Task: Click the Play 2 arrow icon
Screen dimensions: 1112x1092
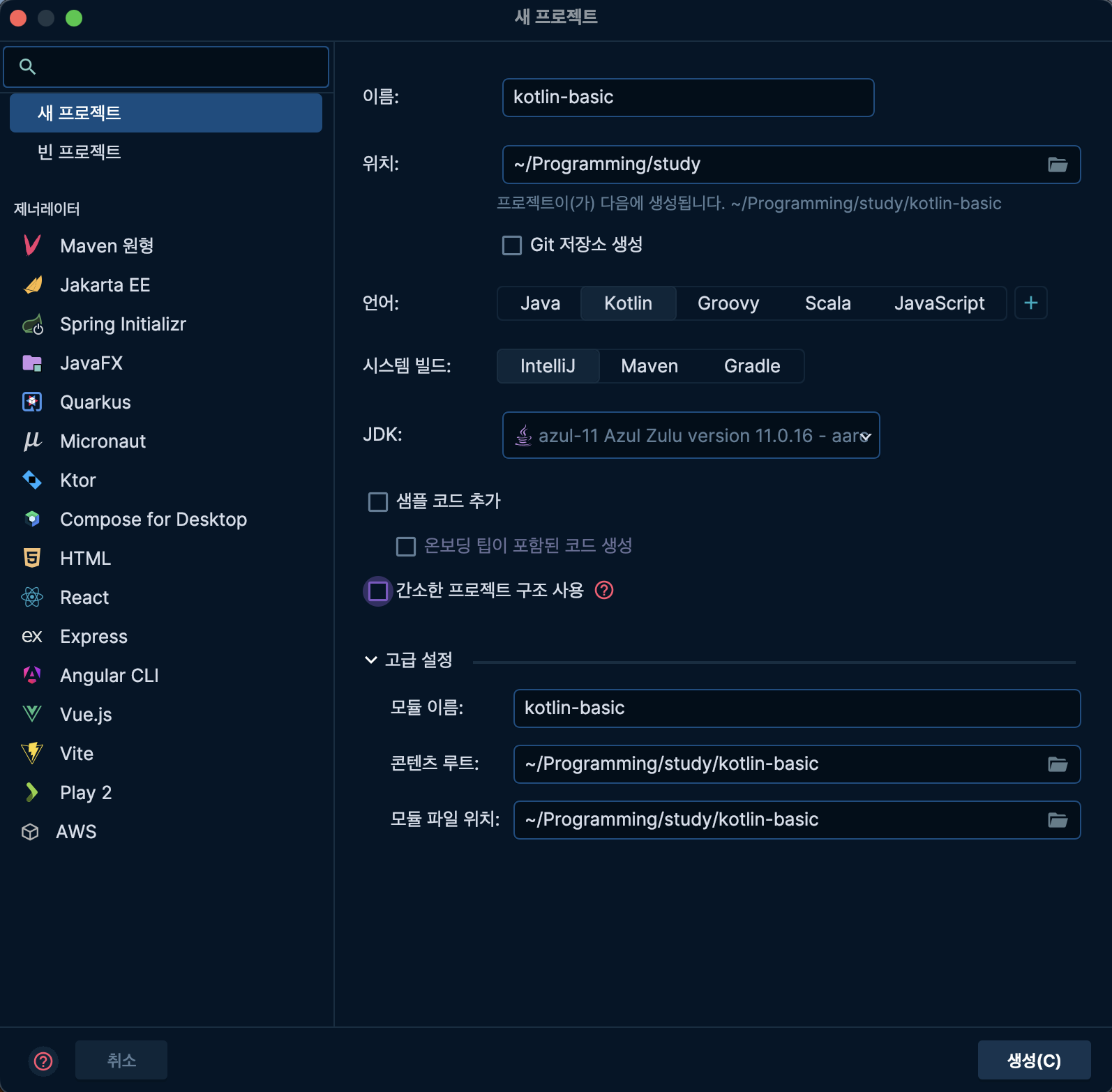Action: (31, 792)
